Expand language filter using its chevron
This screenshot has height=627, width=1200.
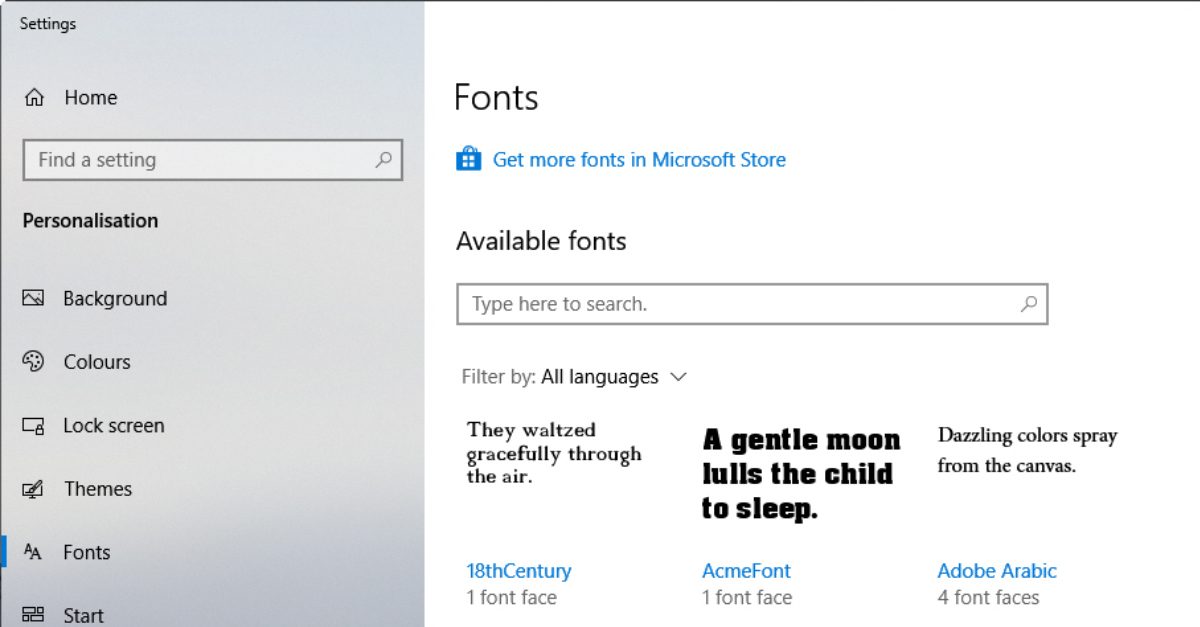pyautogui.click(x=678, y=377)
